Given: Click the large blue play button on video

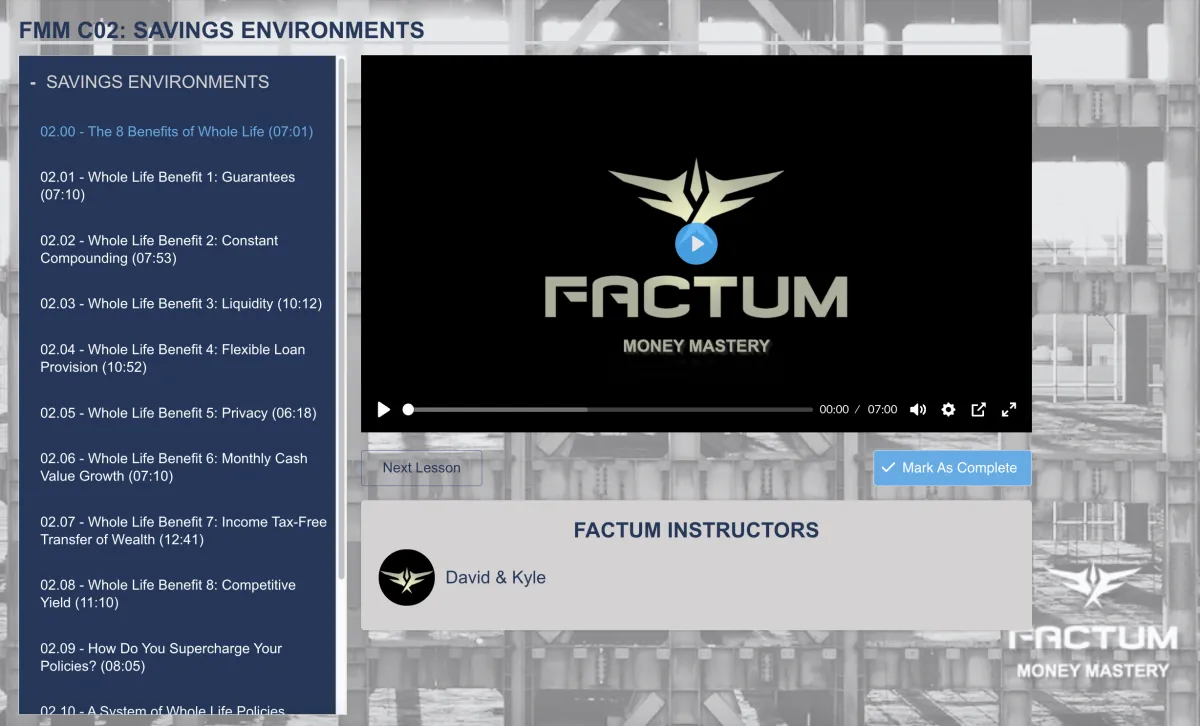Looking at the screenshot, I should click(x=696, y=243).
